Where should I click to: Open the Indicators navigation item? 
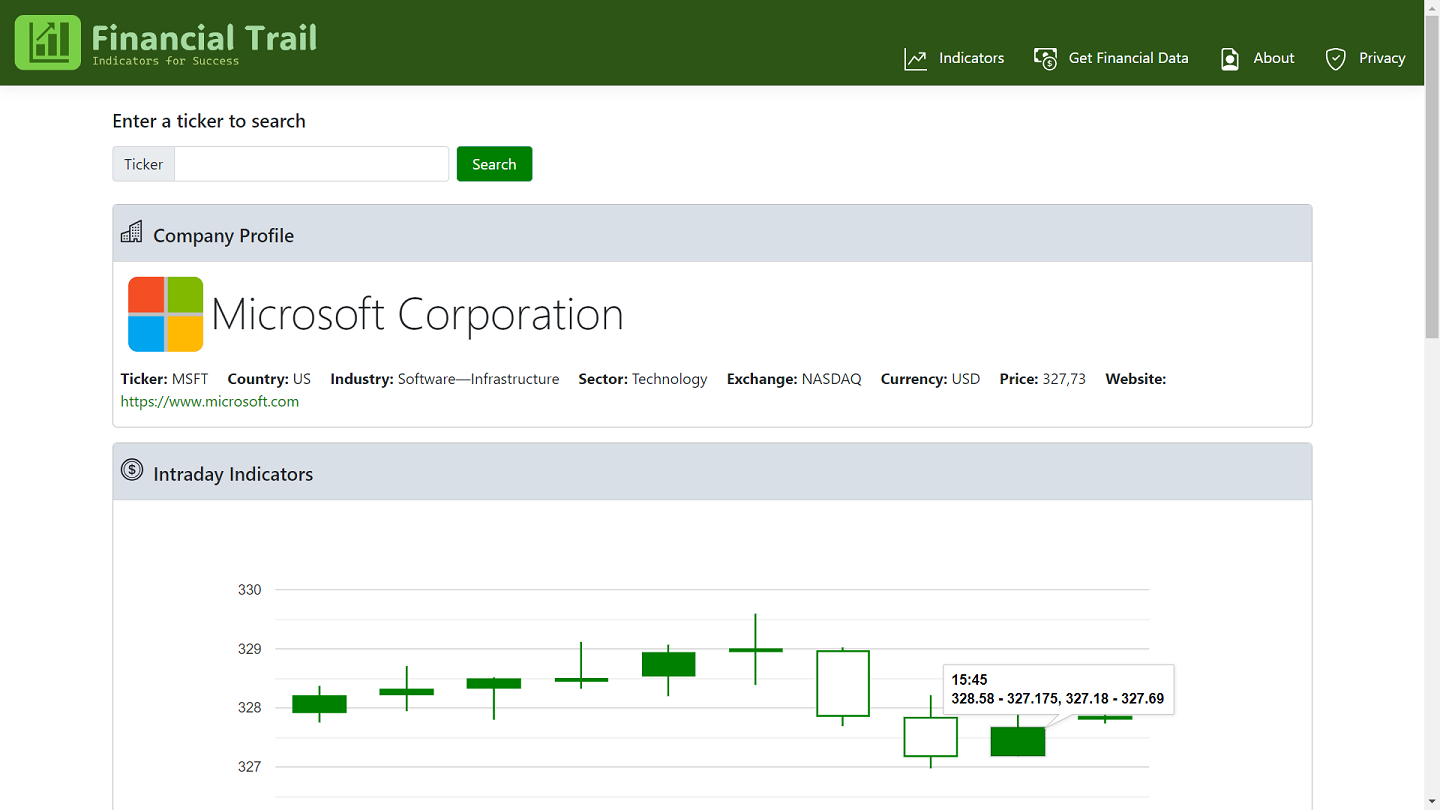(970, 58)
